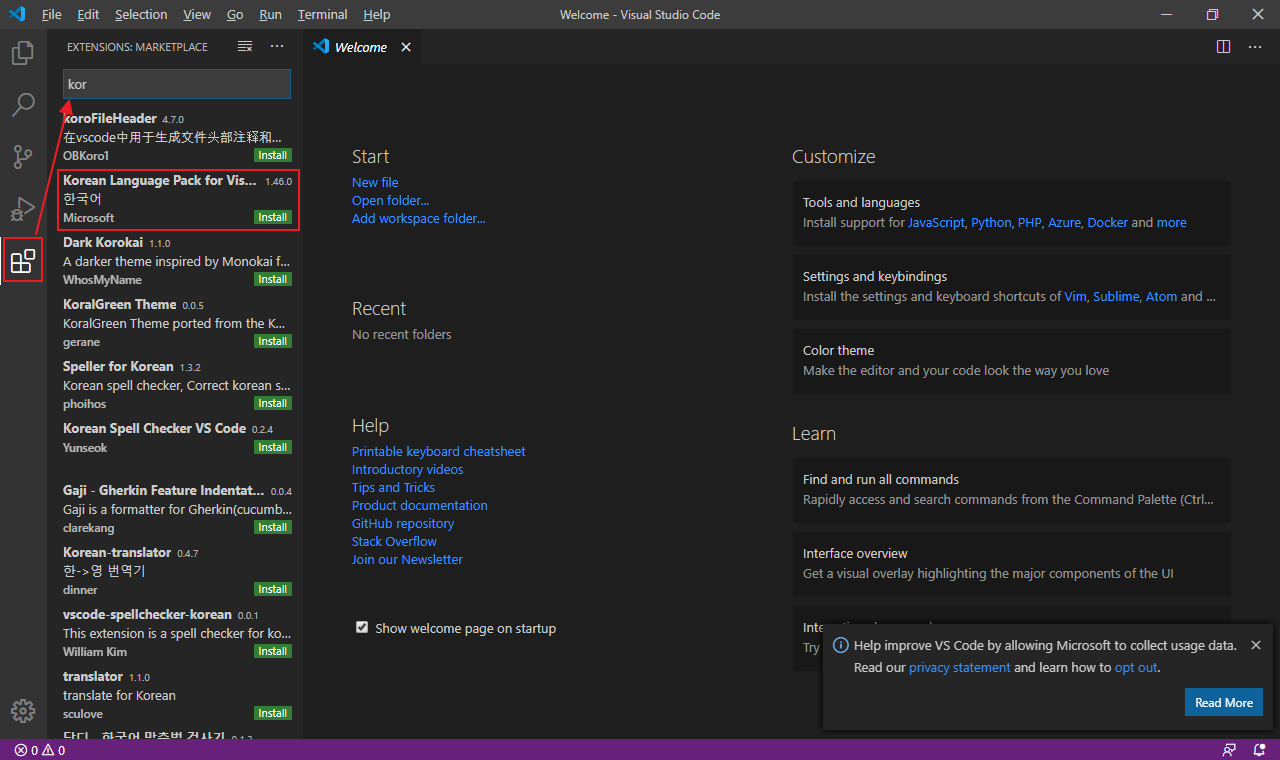Click Join our Newsletter link

point(407,559)
